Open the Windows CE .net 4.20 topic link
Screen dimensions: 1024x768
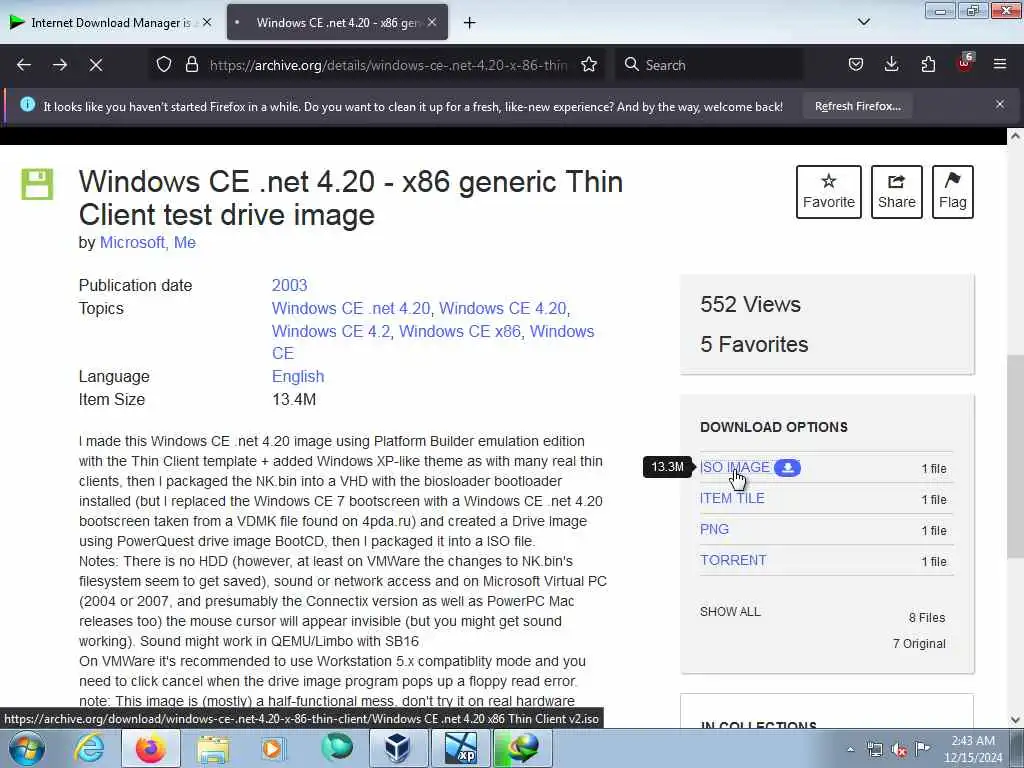351,308
